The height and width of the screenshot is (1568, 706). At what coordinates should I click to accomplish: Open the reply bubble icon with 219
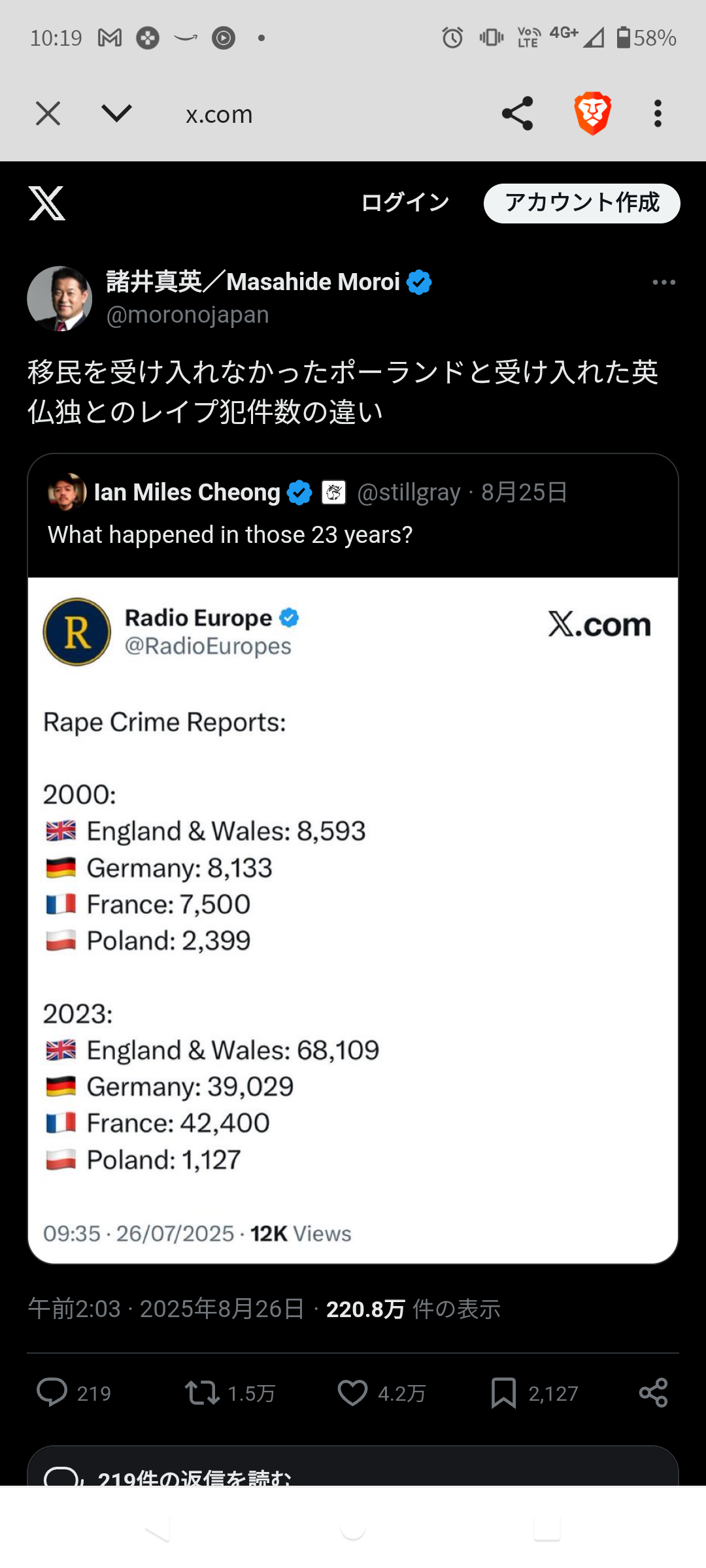(52, 1392)
